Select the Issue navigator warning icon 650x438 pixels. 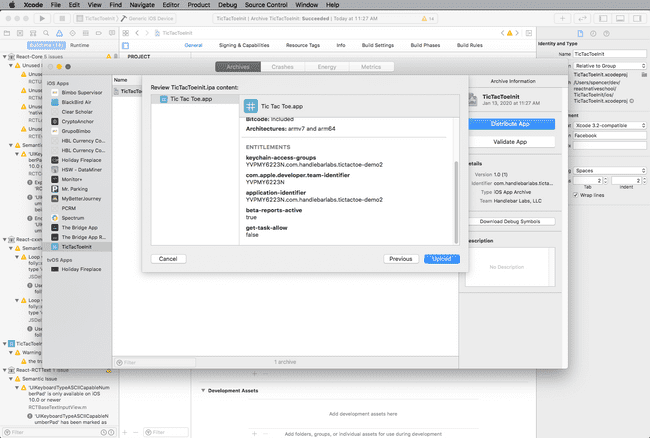[59, 33]
